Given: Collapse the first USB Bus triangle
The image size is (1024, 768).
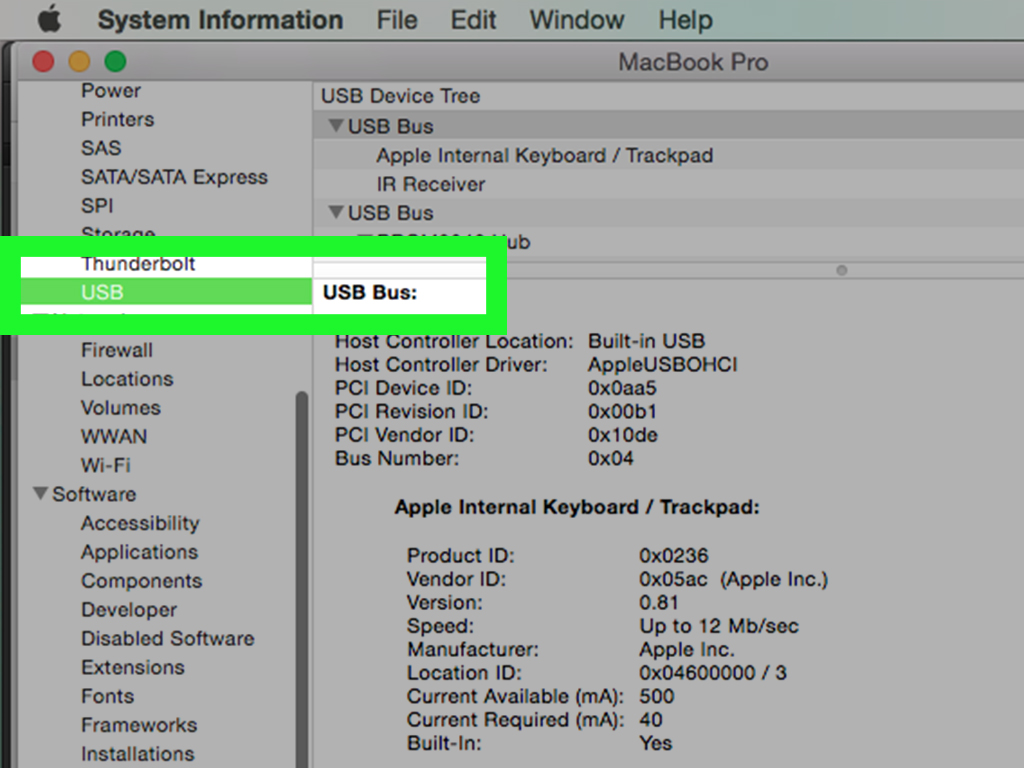Looking at the screenshot, I should 336,125.
